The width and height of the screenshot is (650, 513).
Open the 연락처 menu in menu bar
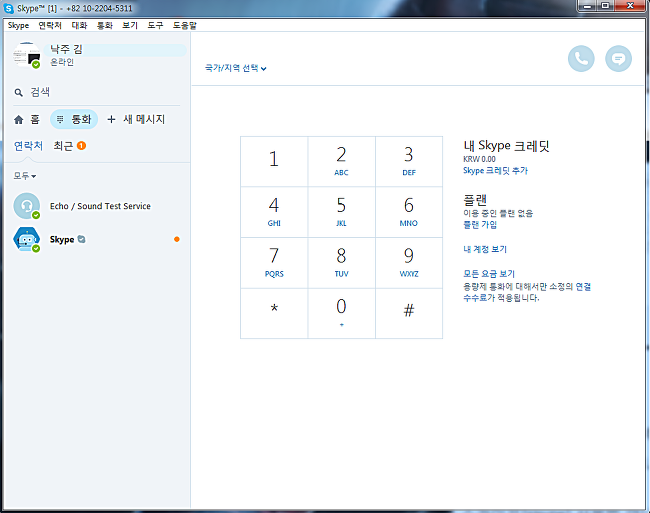(50, 25)
